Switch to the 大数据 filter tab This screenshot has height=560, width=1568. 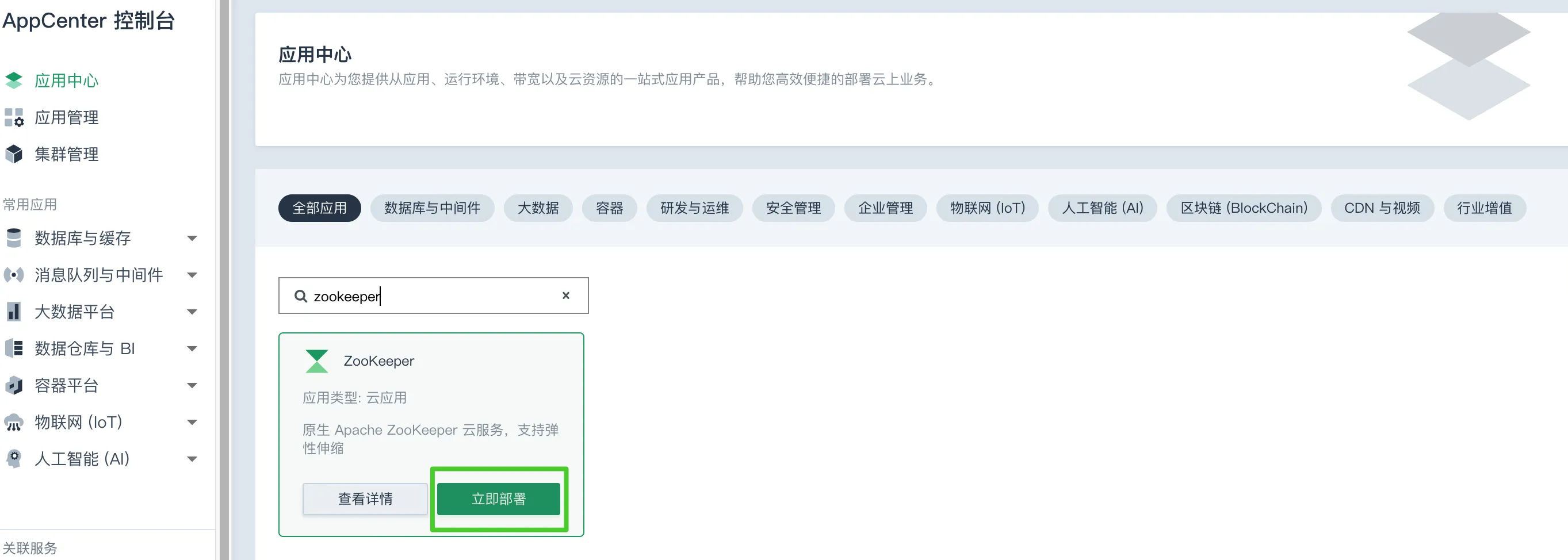538,208
